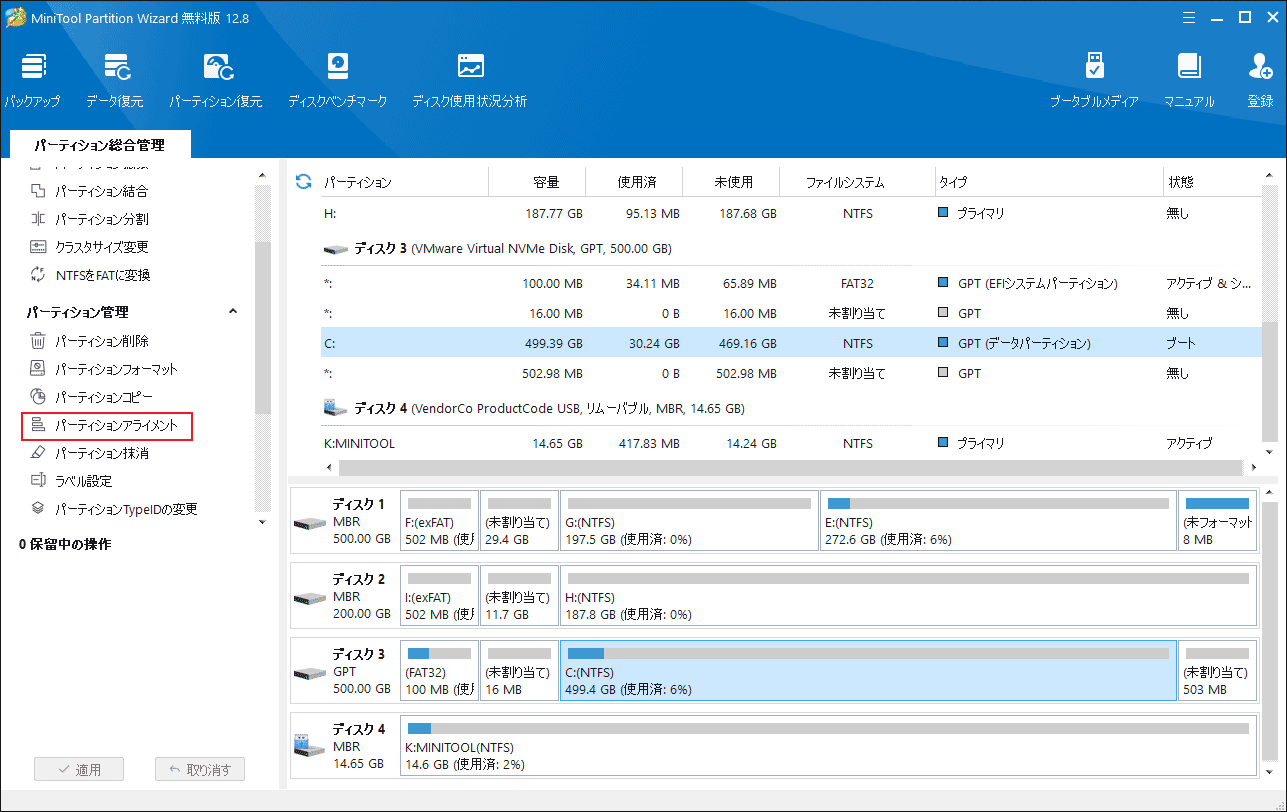The height and width of the screenshot is (812, 1287).
Task: Open the マニュアル
Action: 1189,81
